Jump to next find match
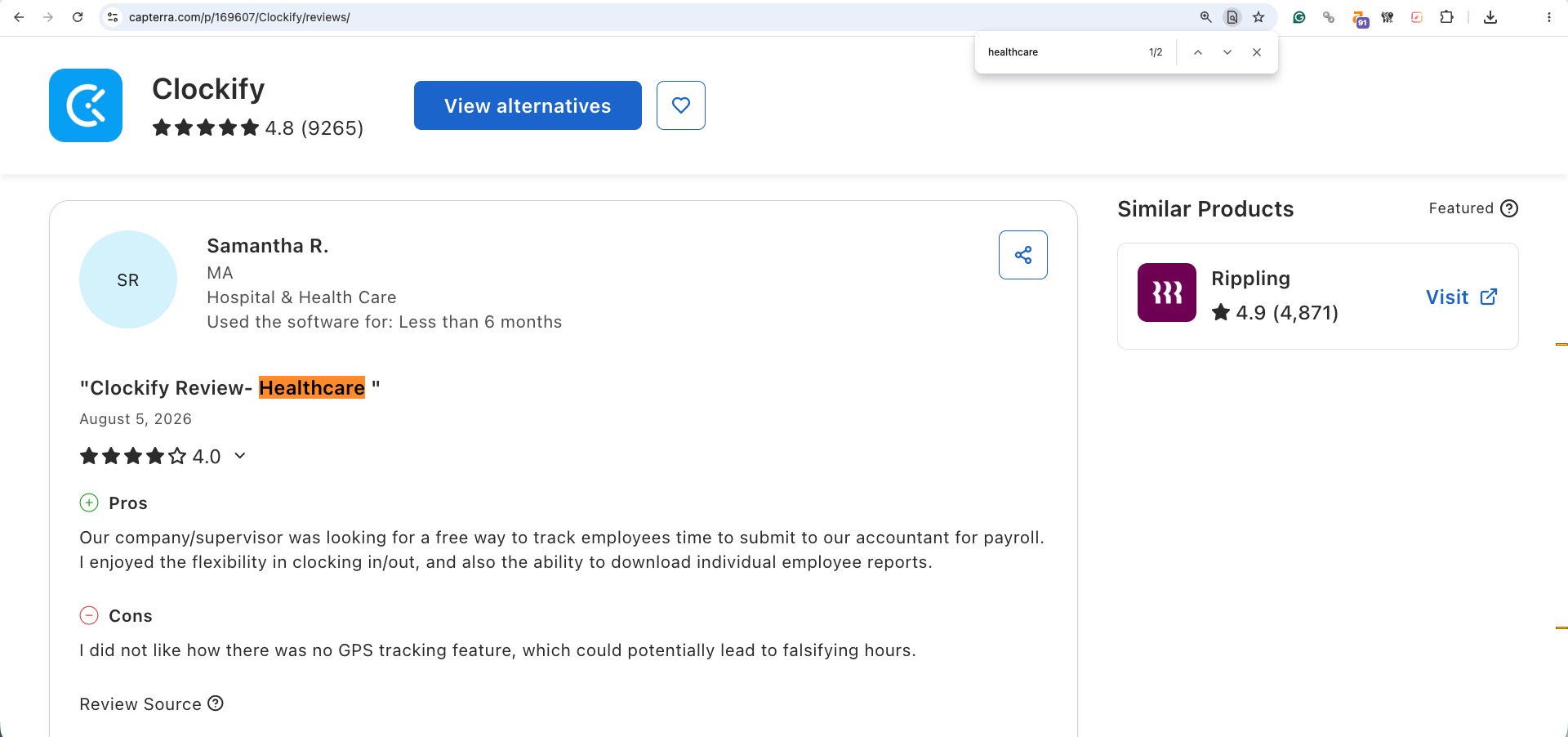 [1227, 52]
